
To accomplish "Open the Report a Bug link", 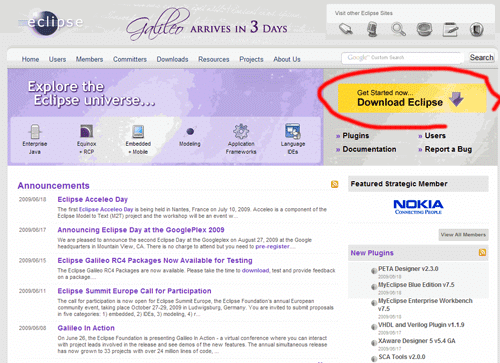I will [448, 149].
